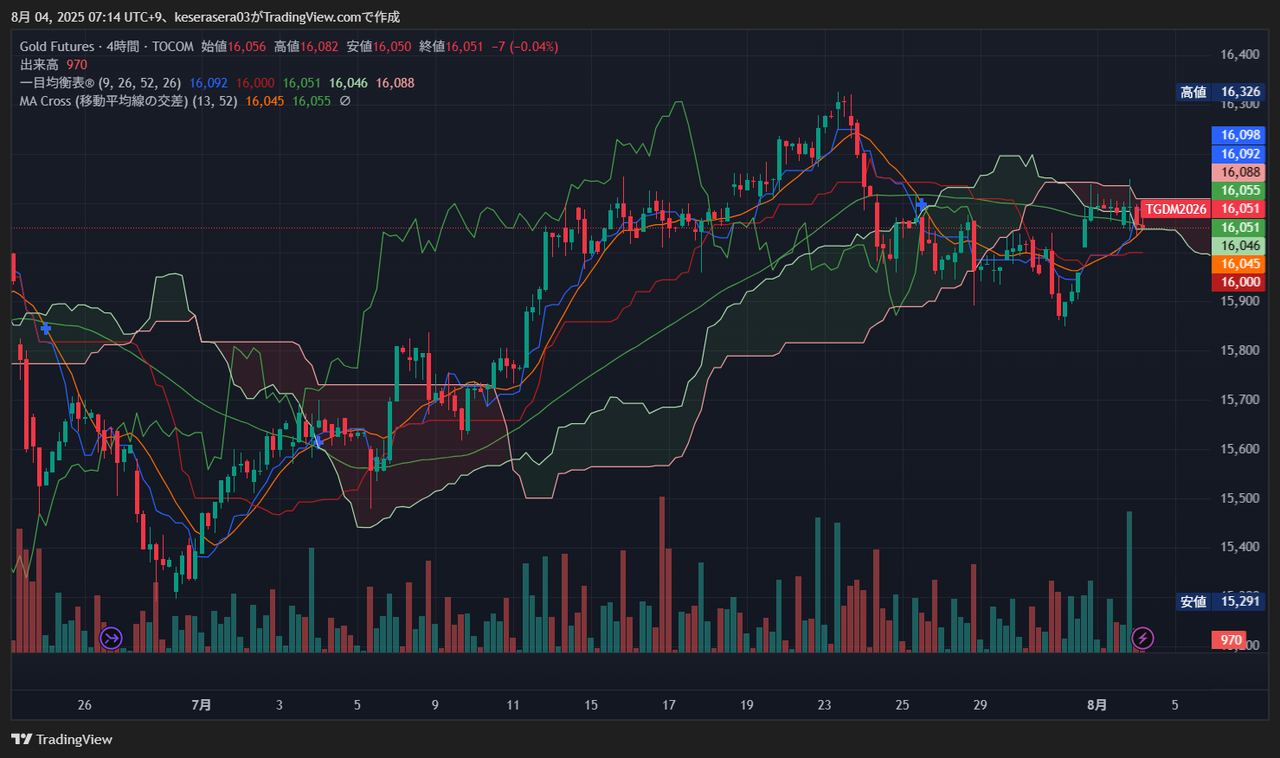Click the 25 date label on the time axis
This screenshot has height=758, width=1280.
pyautogui.click(x=903, y=705)
